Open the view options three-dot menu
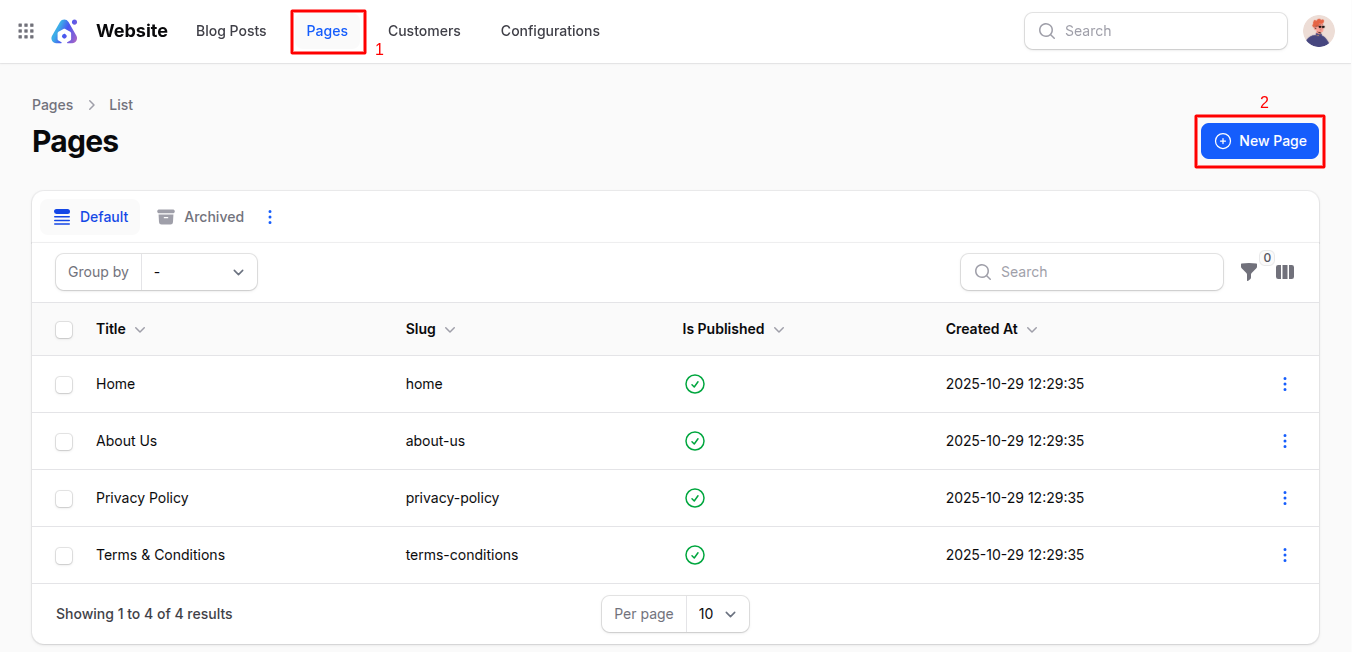1352x652 pixels. pyautogui.click(x=269, y=217)
